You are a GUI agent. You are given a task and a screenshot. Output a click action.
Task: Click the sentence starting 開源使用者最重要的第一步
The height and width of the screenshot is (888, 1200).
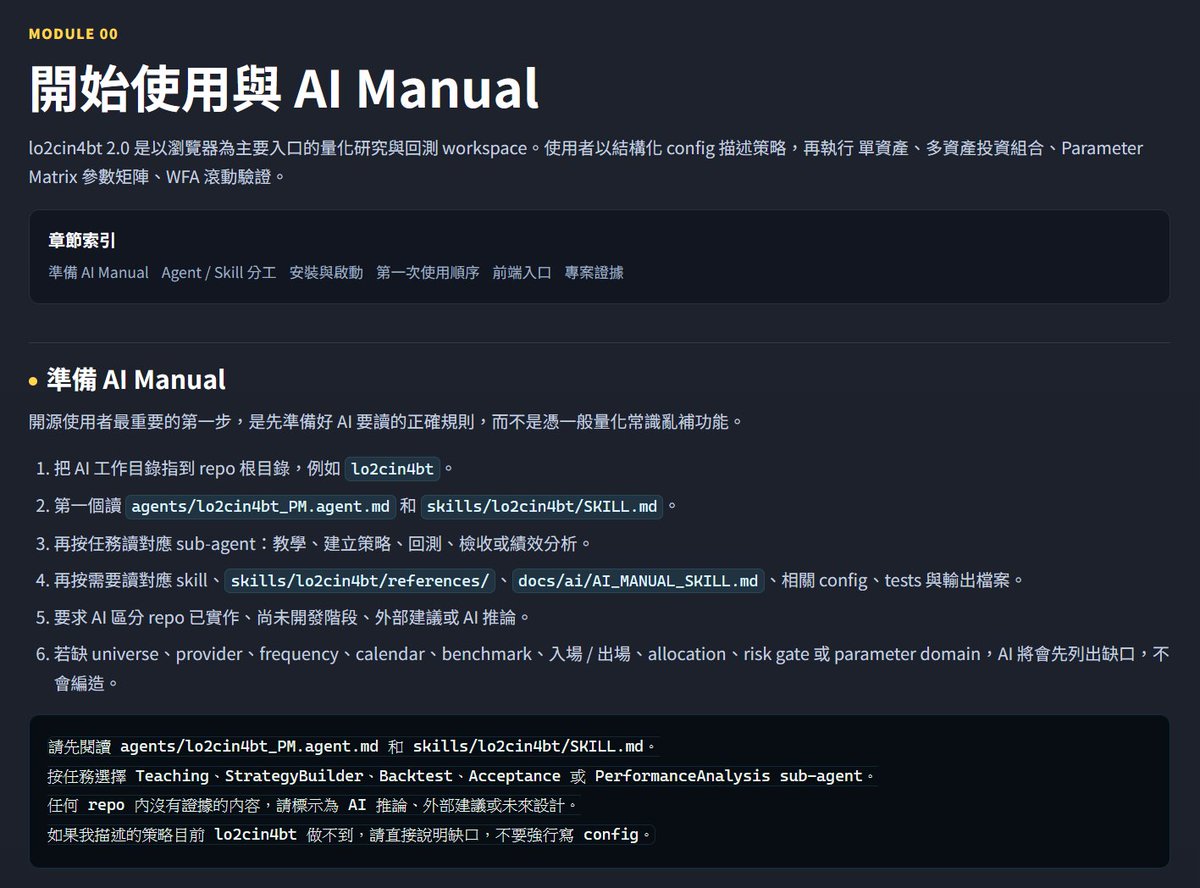tap(387, 421)
